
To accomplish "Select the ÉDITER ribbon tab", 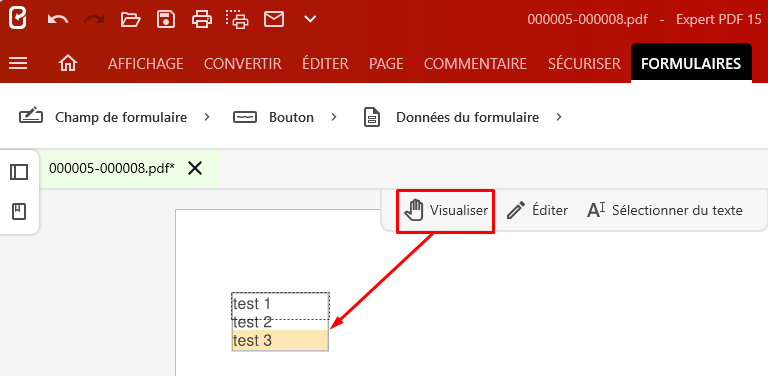I will [325, 63].
